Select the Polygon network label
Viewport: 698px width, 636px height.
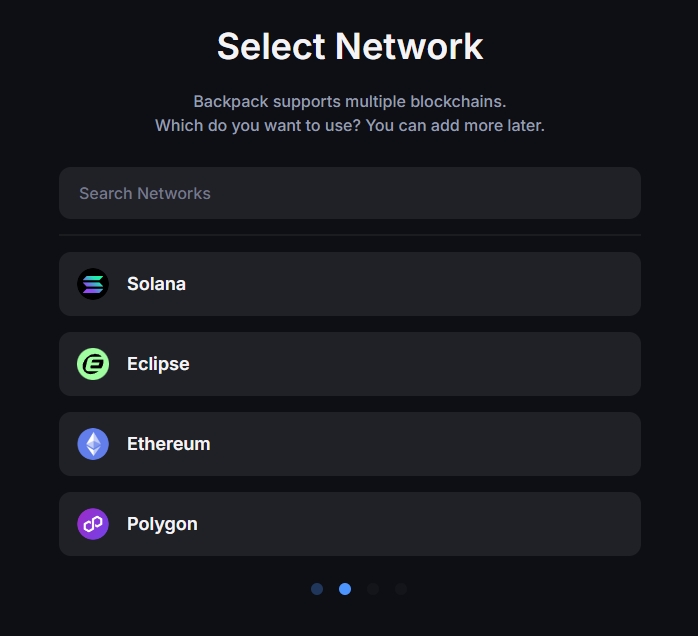pos(162,524)
